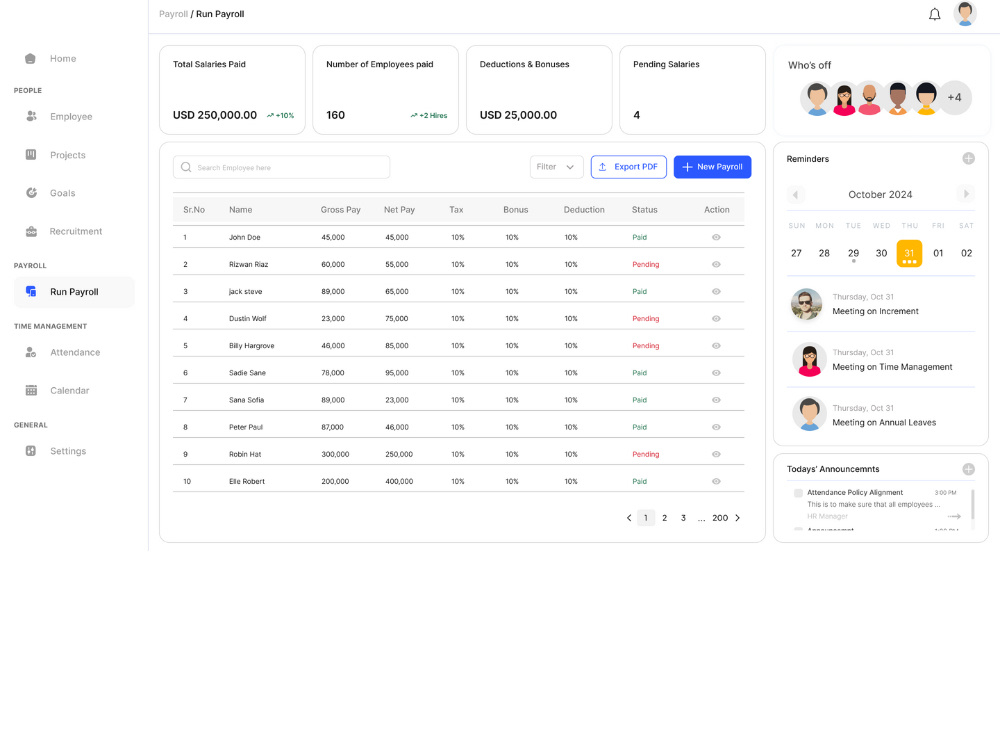Open Recruitment in the sidebar
The height and width of the screenshot is (750, 1000).
click(x=74, y=231)
